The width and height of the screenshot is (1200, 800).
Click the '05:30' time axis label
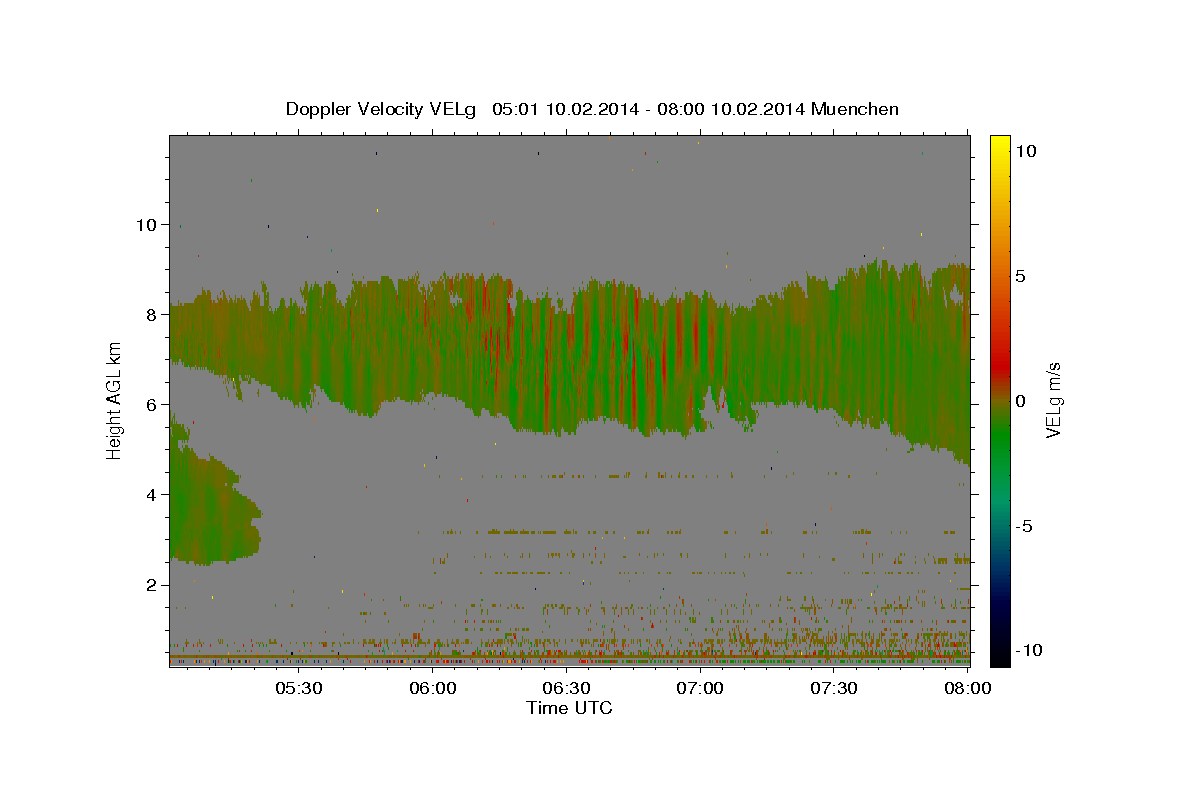298,688
